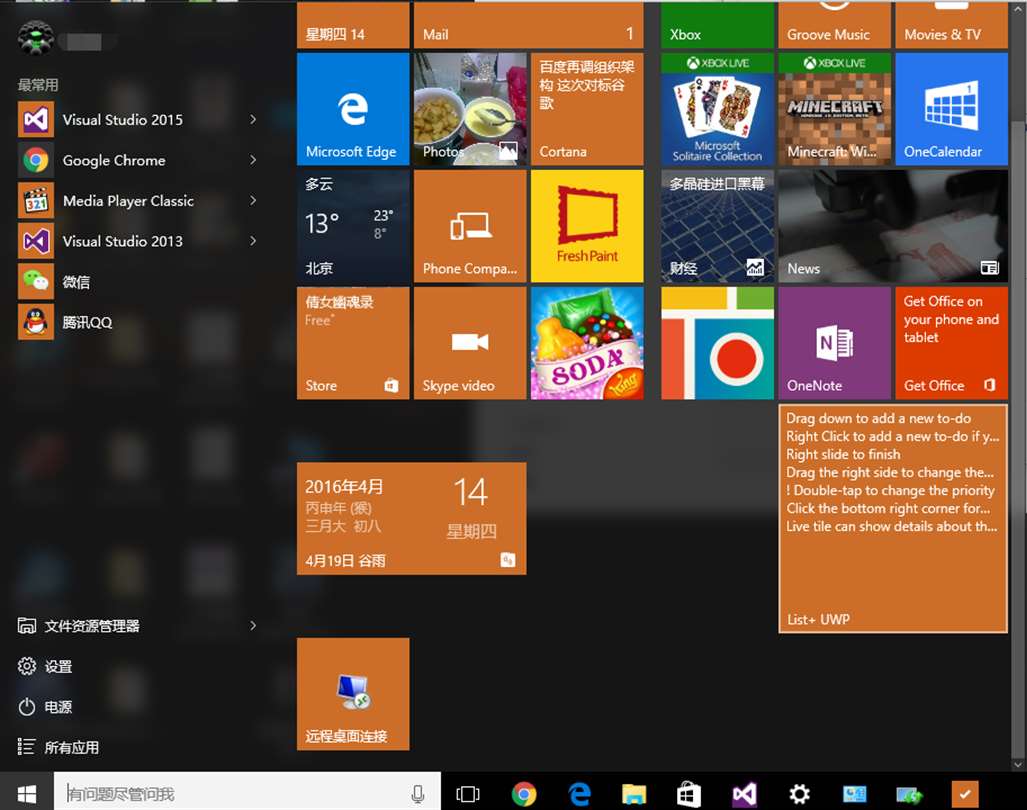Launch 腾讯QQ from the list
The height and width of the screenshot is (810, 1027).
138,323
